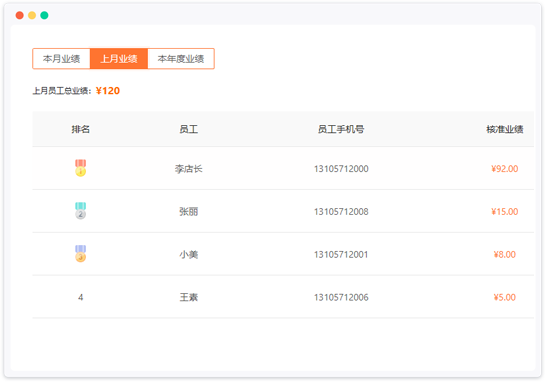
Task: Click the gold first-place medal icon
Action: tap(81, 168)
